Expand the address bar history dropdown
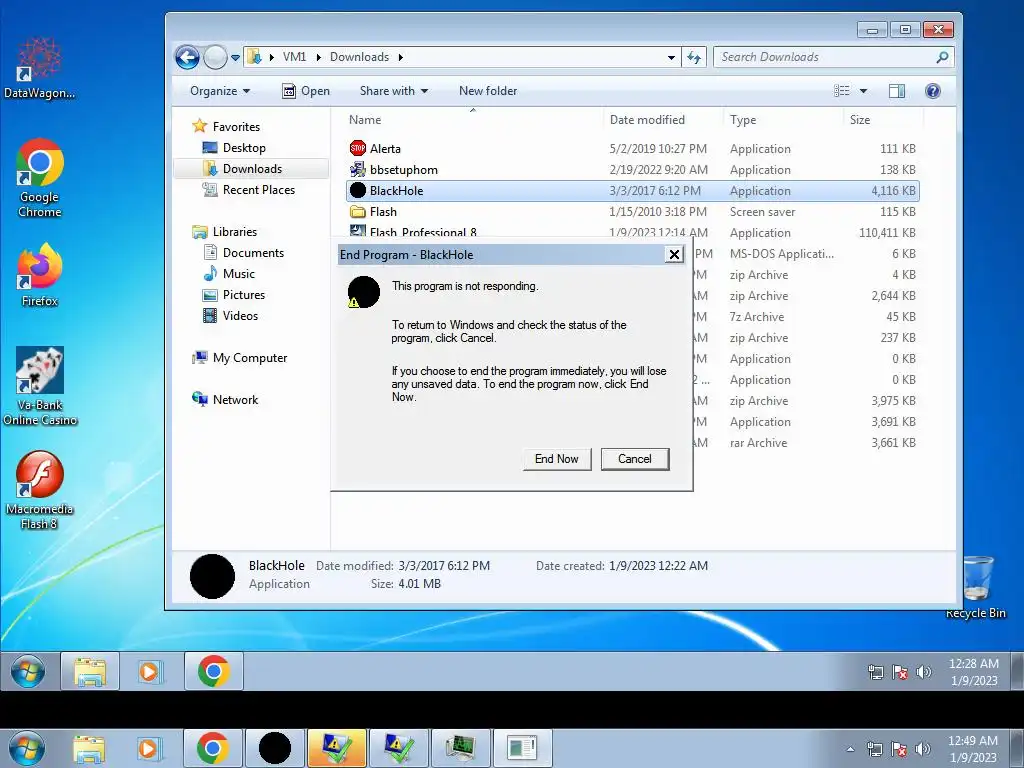The image size is (1024, 768). point(671,57)
